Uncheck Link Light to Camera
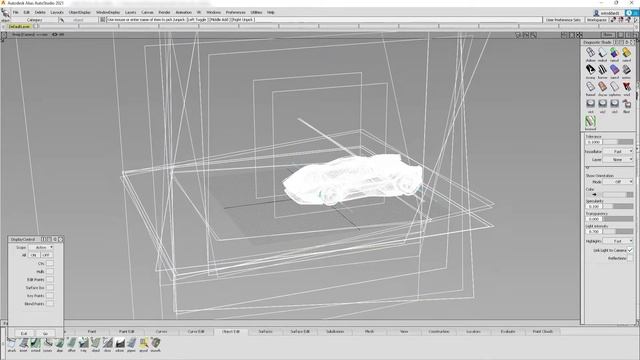Image resolution: width=640 pixels, height=360 pixels. pos(630,250)
